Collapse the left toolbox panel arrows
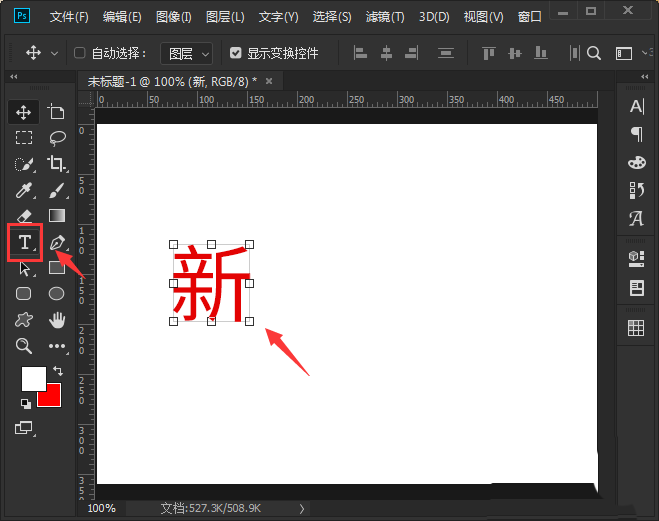The width and height of the screenshot is (659, 521). point(14,76)
